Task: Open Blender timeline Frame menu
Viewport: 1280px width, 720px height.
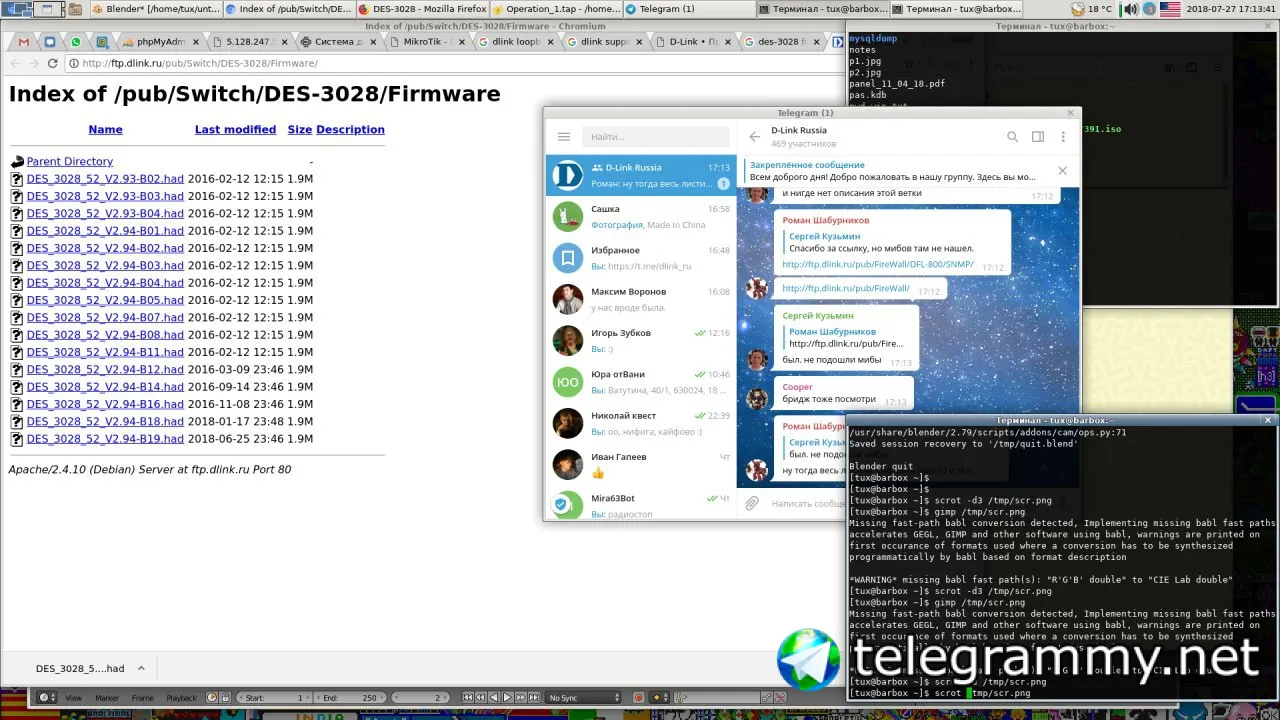Action: (143, 698)
